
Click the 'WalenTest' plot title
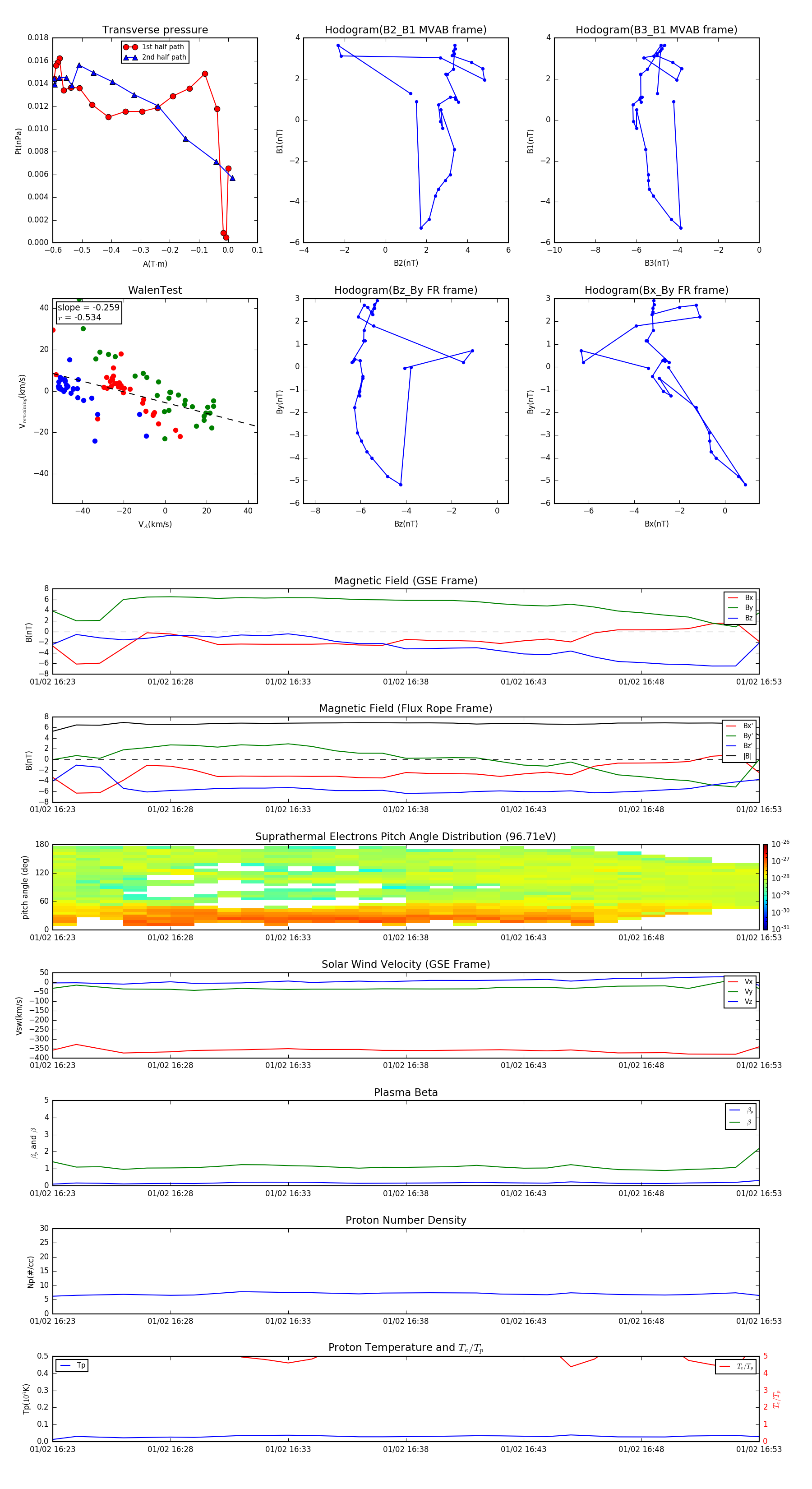(x=155, y=290)
